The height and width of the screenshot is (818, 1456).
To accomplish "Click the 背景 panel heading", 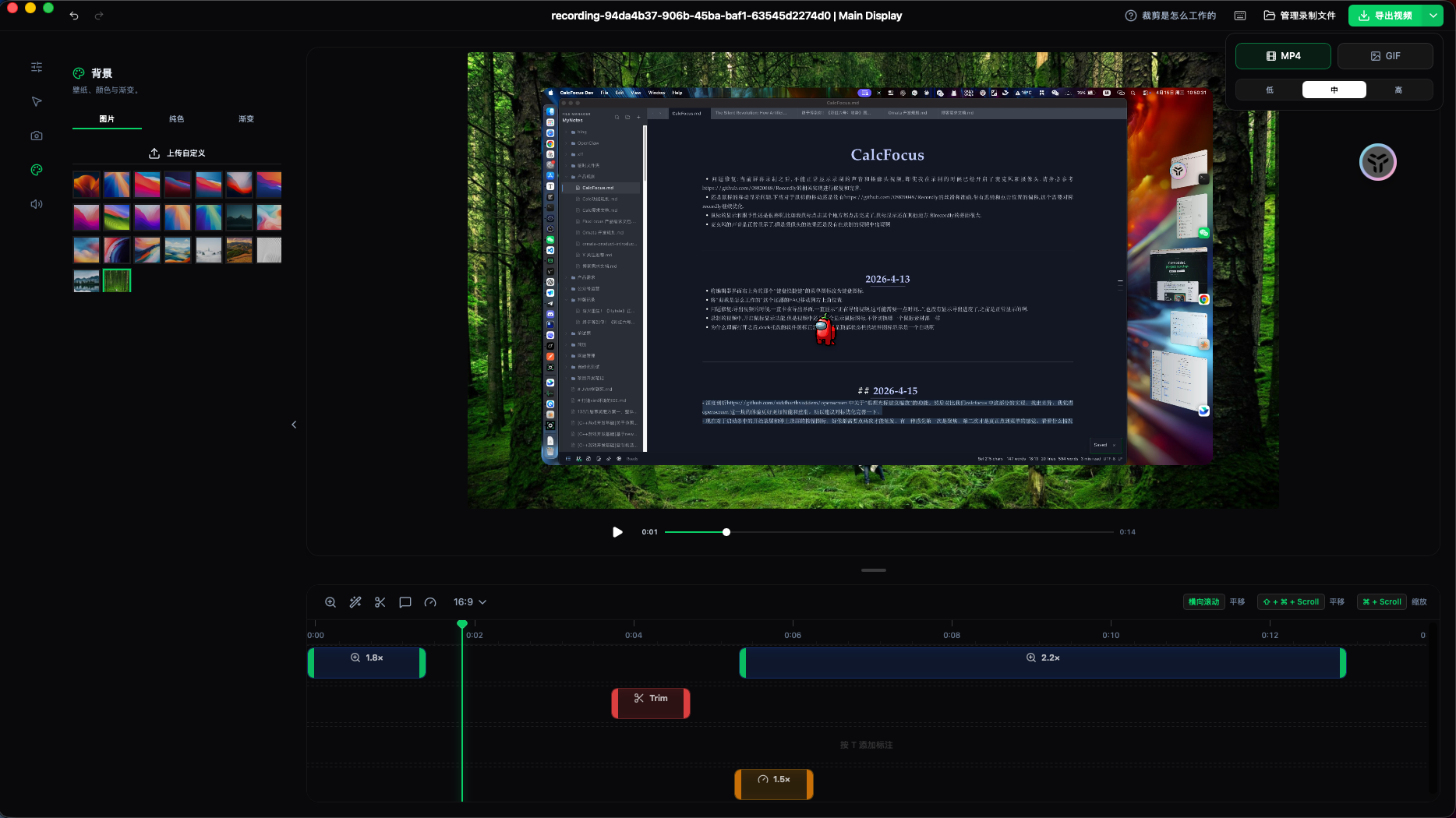I will [101, 73].
